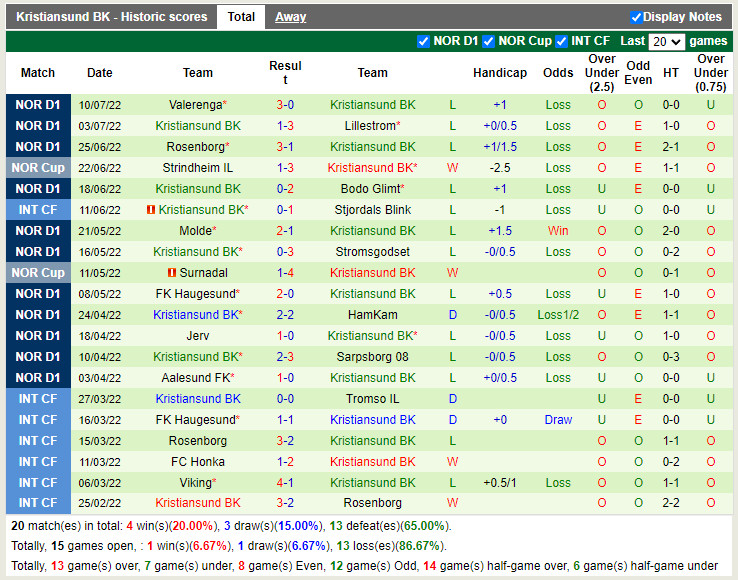Image resolution: width=738 pixels, height=580 pixels.
Task: Open the Last 20 games dropdown
Action: pyautogui.click(x=666, y=41)
